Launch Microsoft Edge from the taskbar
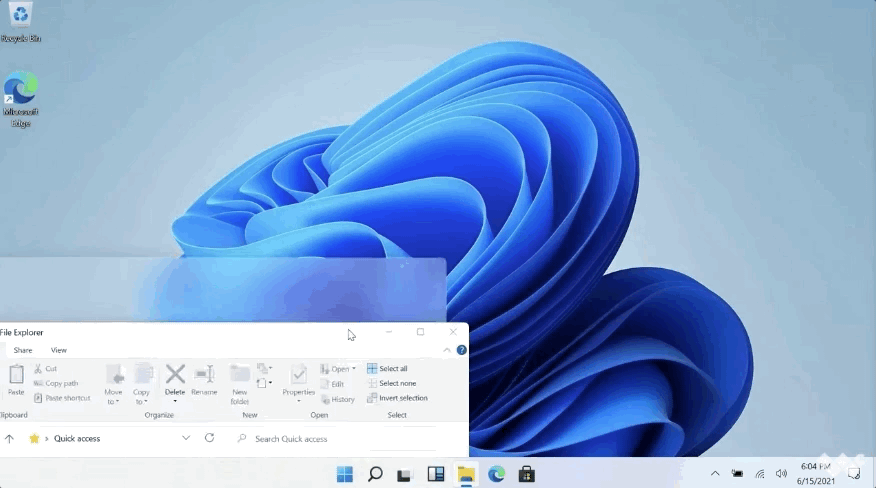This screenshot has height=488, width=876. [x=496, y=474]
